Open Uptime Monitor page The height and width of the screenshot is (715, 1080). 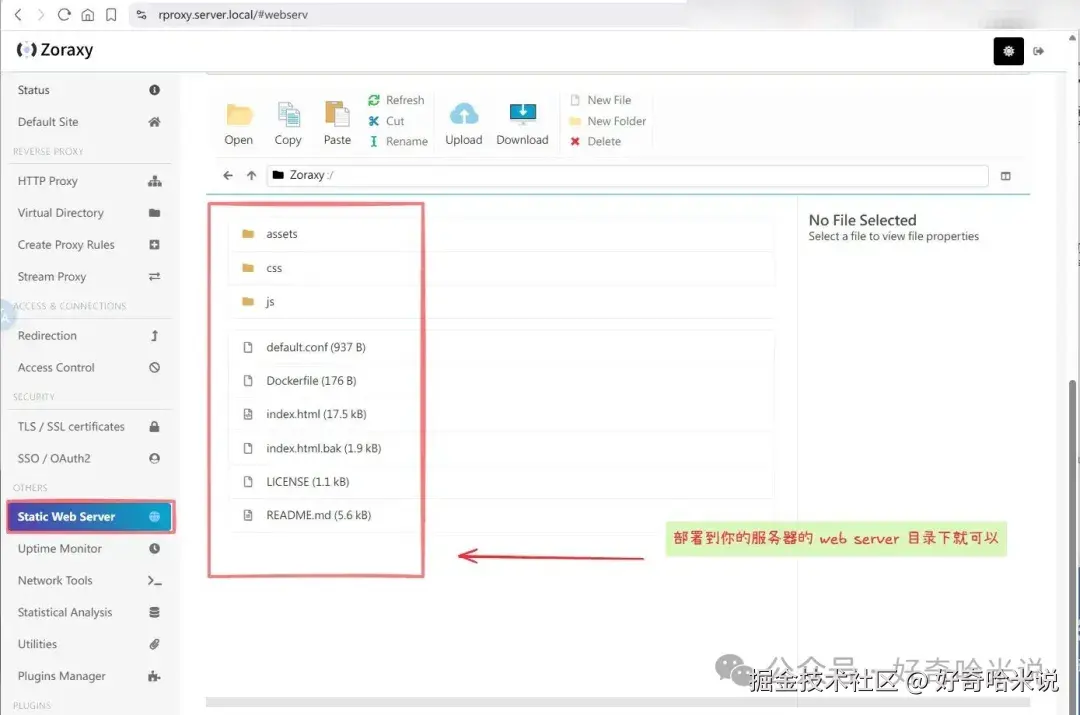click(90, 548)
